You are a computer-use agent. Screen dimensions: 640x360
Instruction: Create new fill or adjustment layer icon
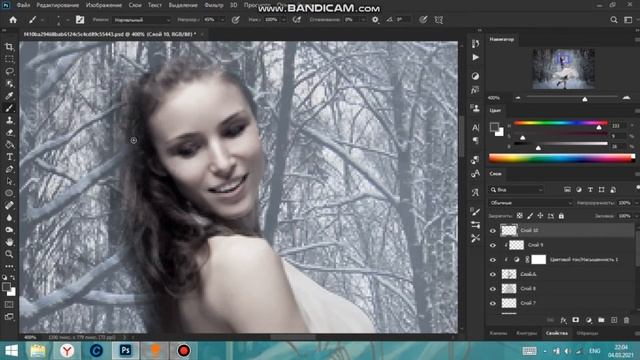click(589, 320)
